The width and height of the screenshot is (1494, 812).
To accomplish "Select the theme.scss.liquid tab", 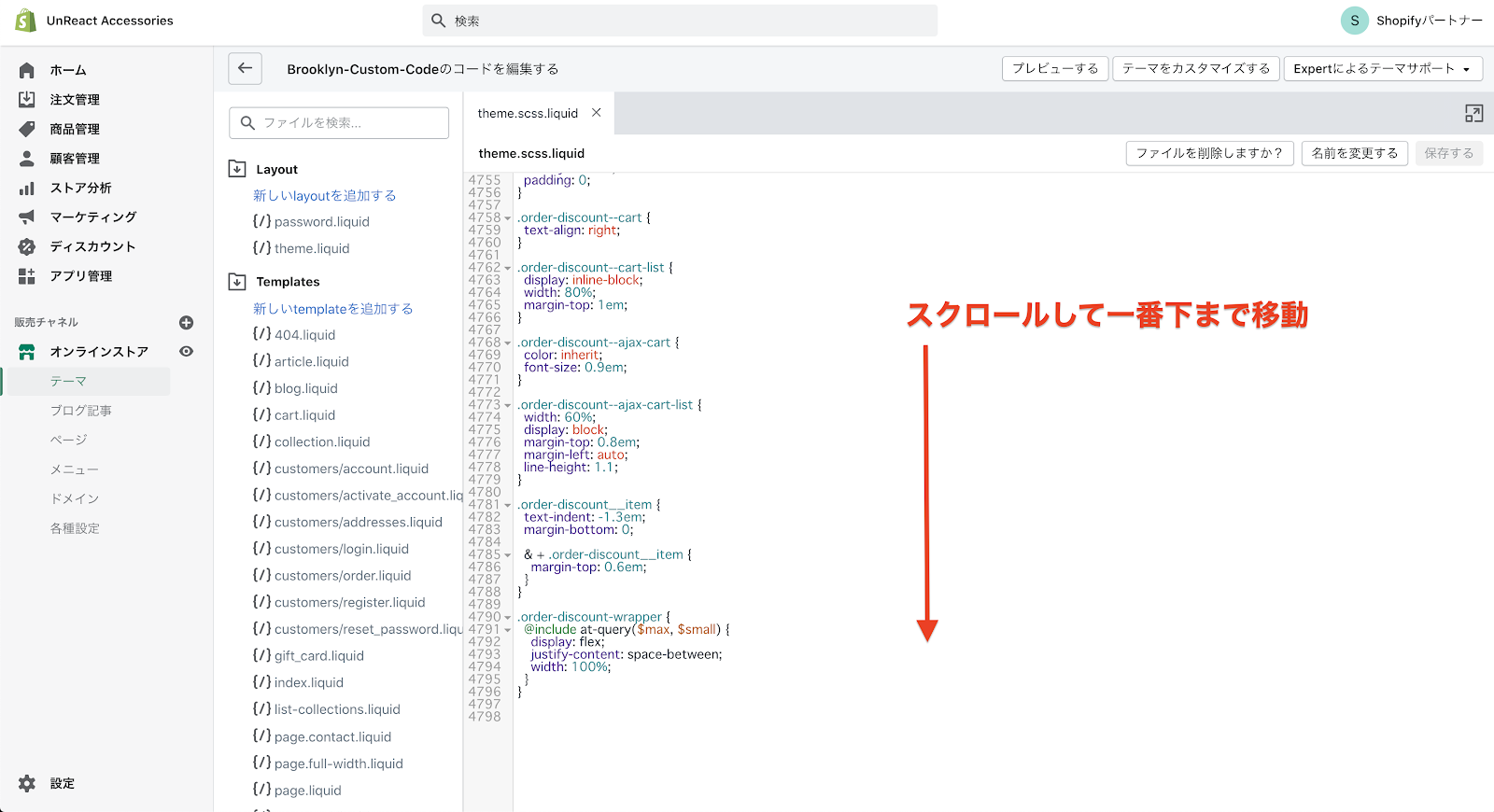I will tap(528, 113).
